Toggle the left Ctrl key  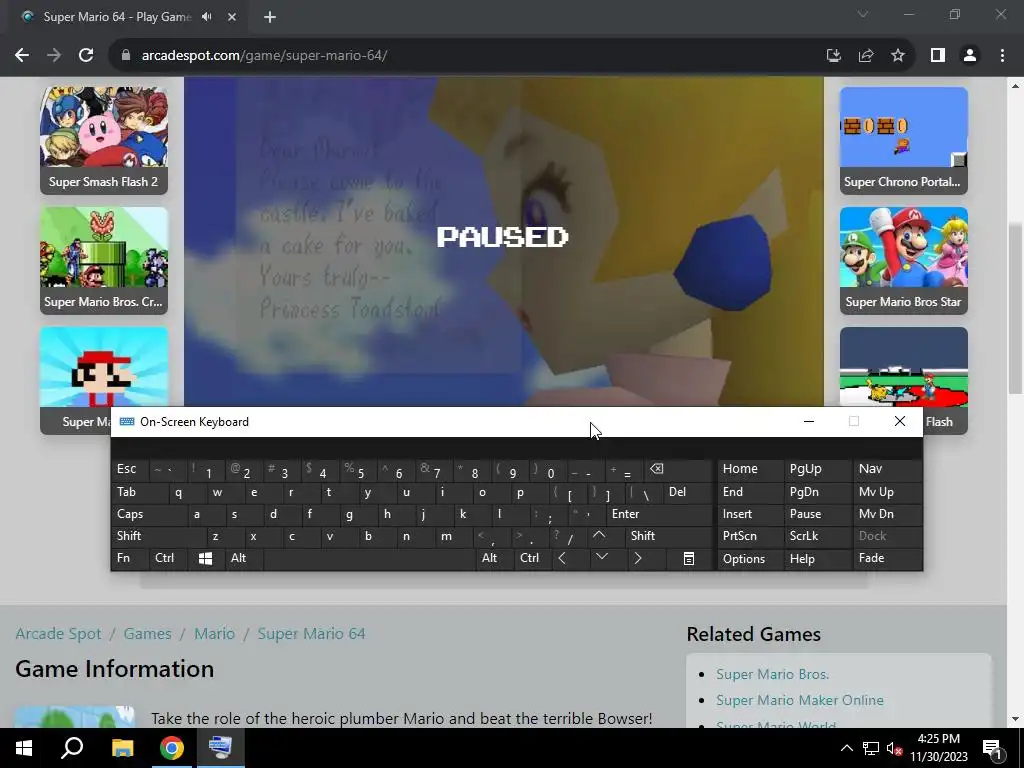coord(168,559)
